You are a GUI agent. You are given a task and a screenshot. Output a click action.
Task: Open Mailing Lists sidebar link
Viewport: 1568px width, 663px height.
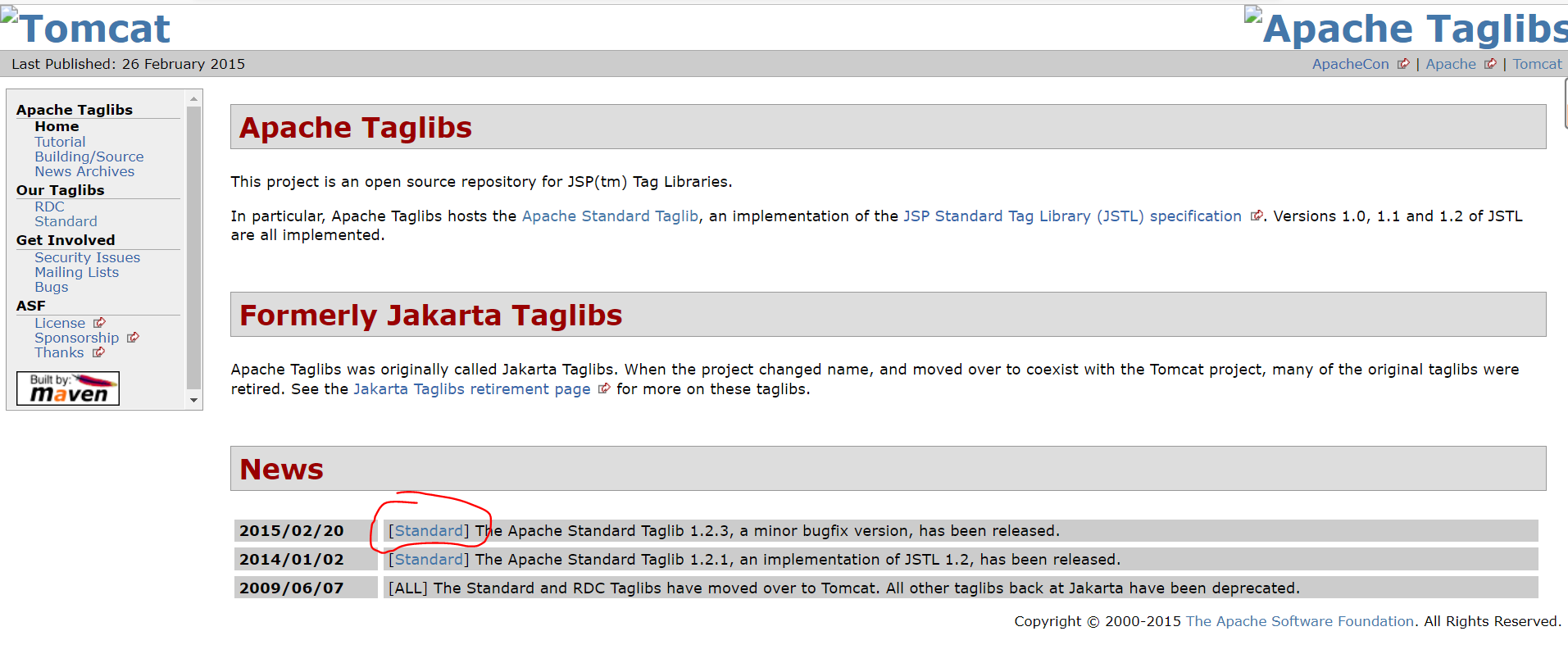click(x=76, y=272)
